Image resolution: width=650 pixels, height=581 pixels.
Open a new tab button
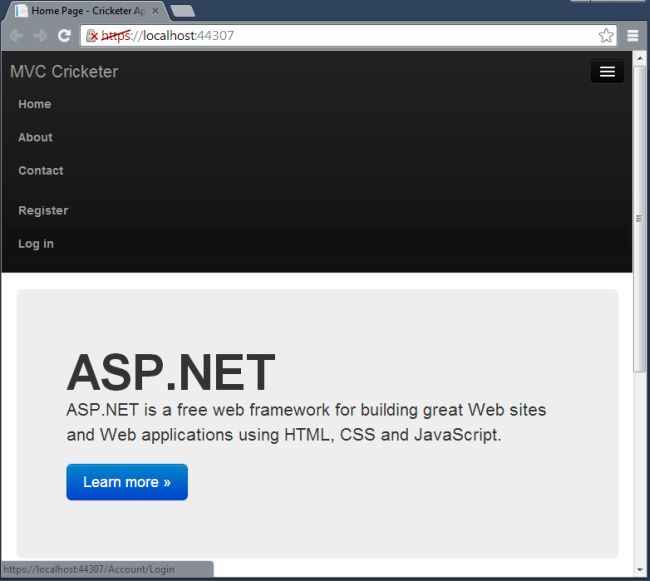click(x=183, y=11)
